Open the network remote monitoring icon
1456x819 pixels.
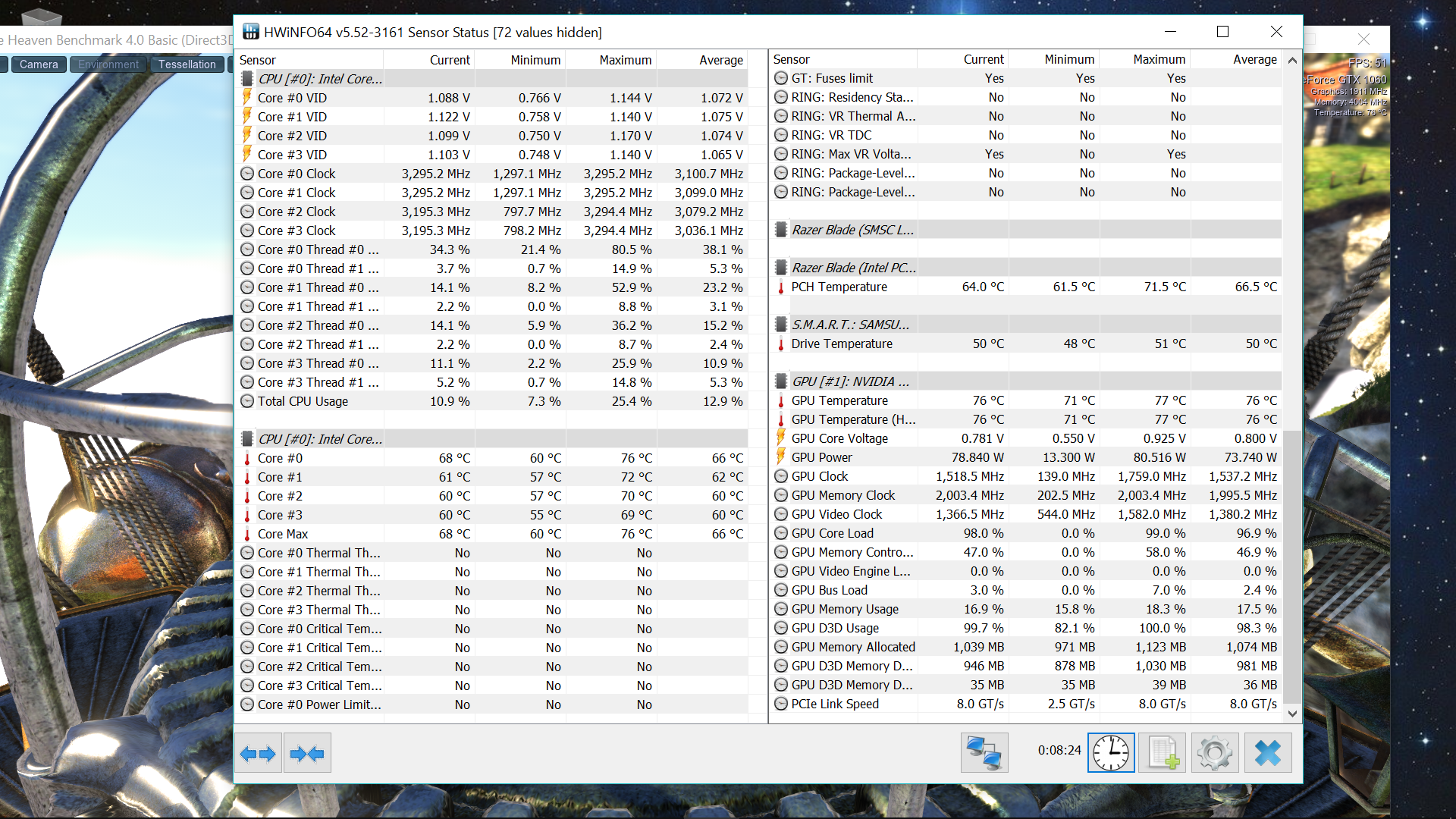984,752
